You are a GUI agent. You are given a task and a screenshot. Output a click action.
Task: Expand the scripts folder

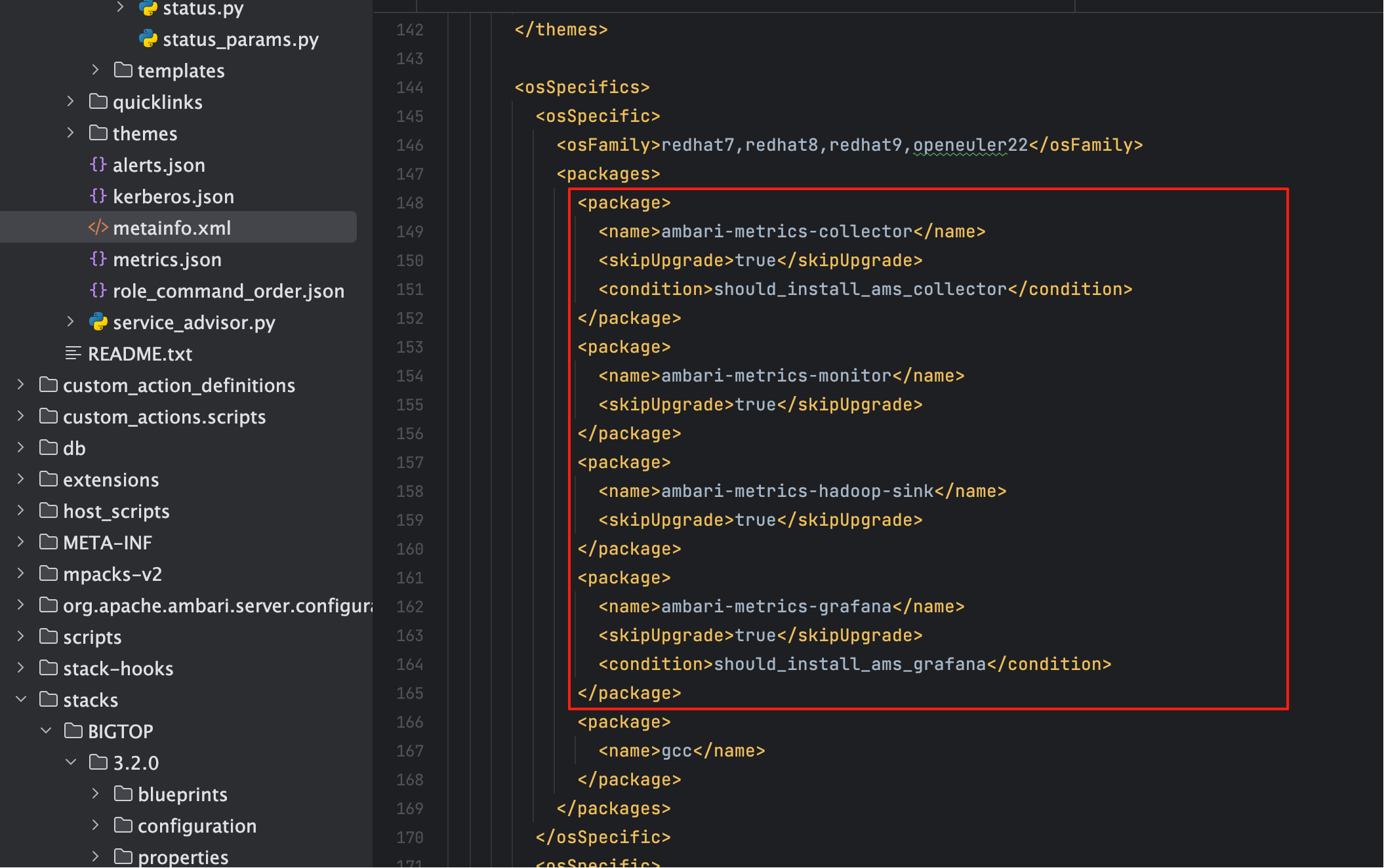pos(21,637)
